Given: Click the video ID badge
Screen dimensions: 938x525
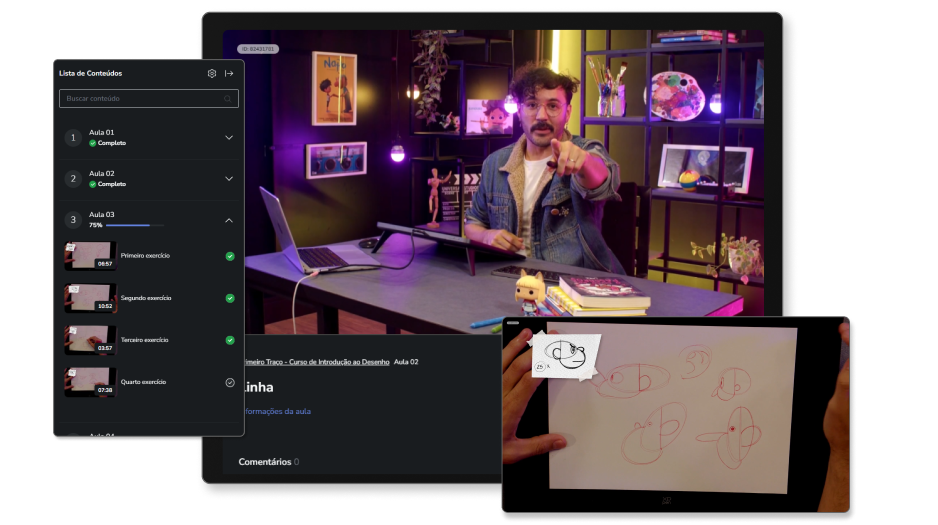Looking at the screenshot, I should [258, 49].
